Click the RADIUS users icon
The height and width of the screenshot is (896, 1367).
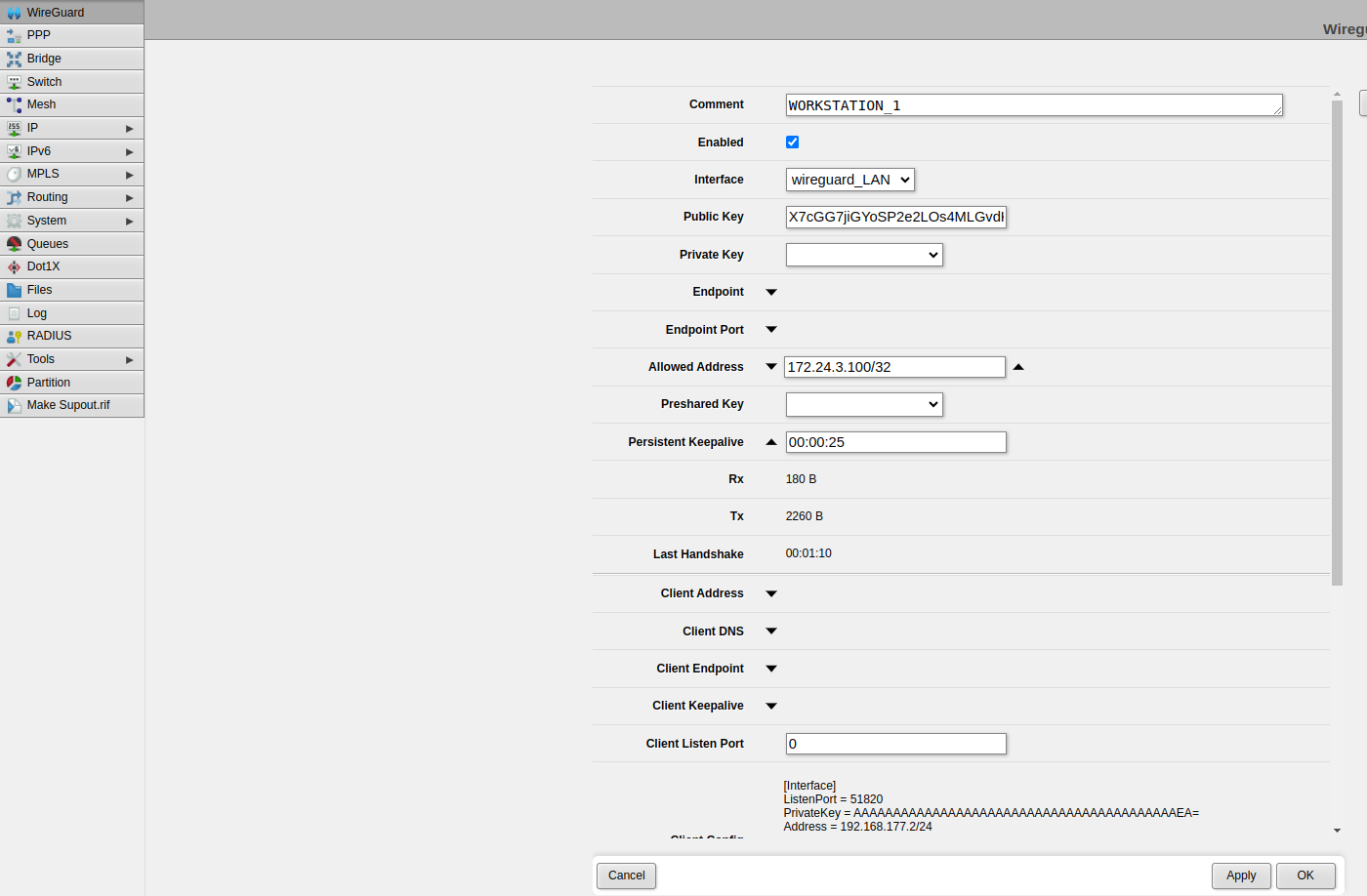point(14,336)
